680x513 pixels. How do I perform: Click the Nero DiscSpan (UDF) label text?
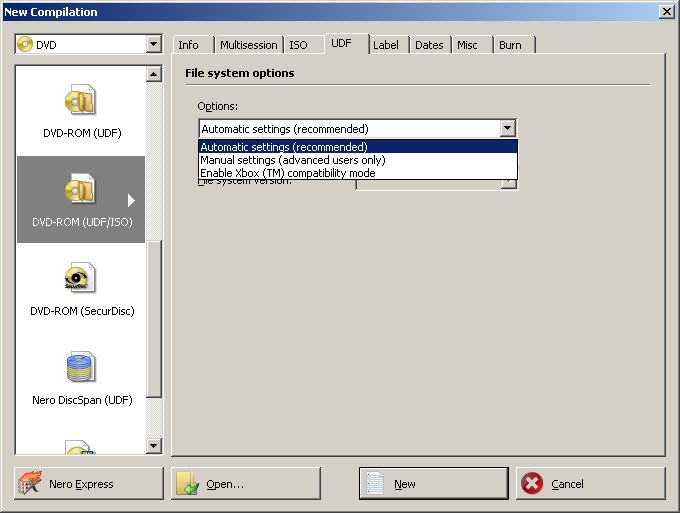(x=82, y=400)
